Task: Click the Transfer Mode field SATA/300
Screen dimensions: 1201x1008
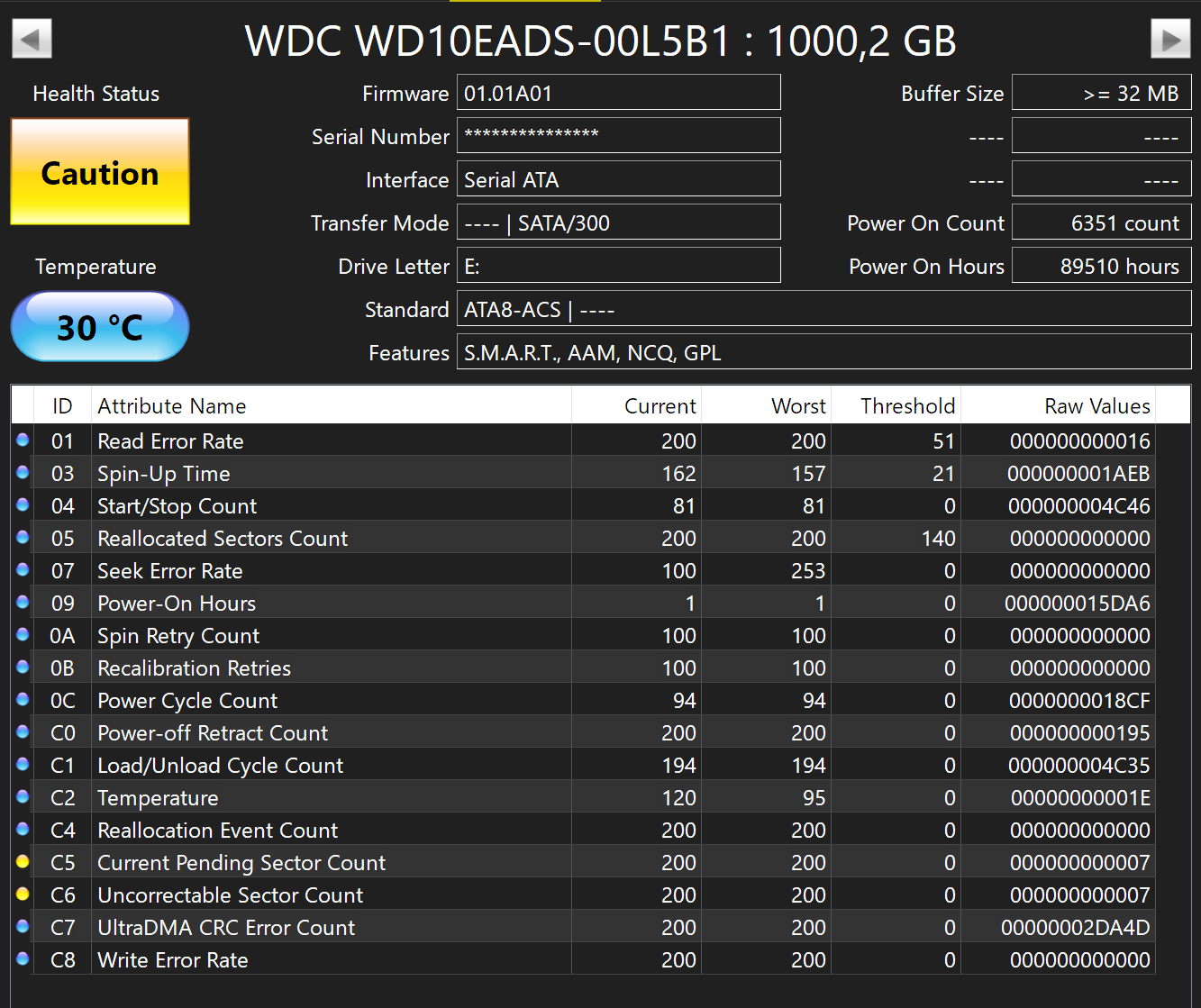Action: click(619, 222)
